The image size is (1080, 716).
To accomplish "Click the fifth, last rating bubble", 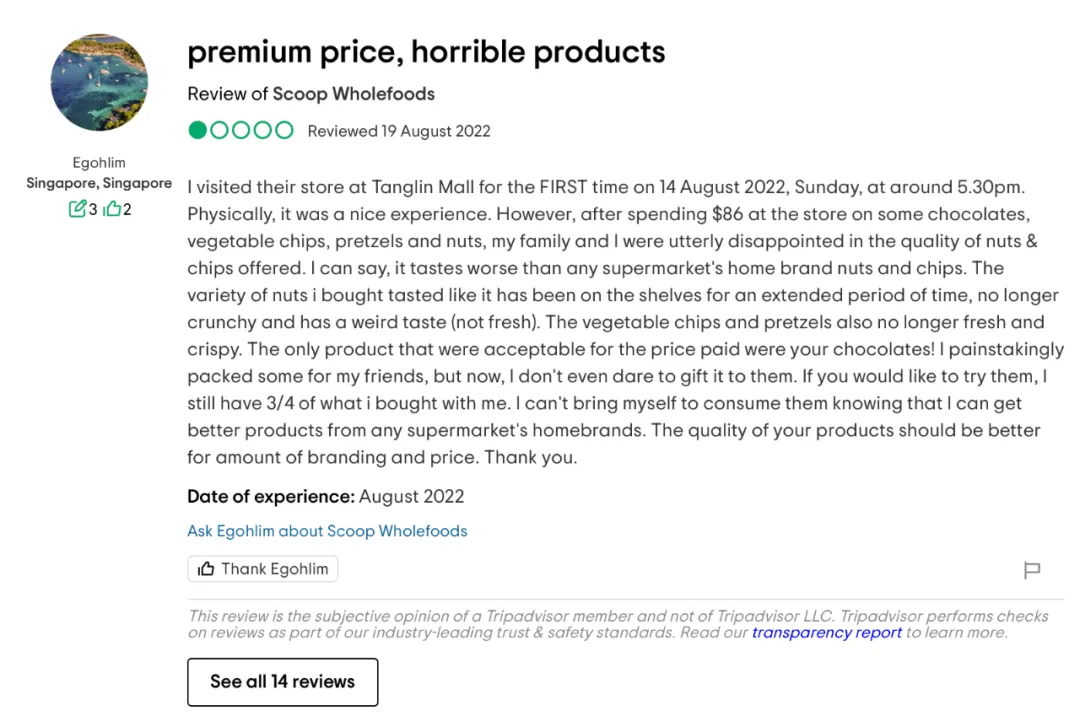I will pyautogui.click(x=284, y=130).
